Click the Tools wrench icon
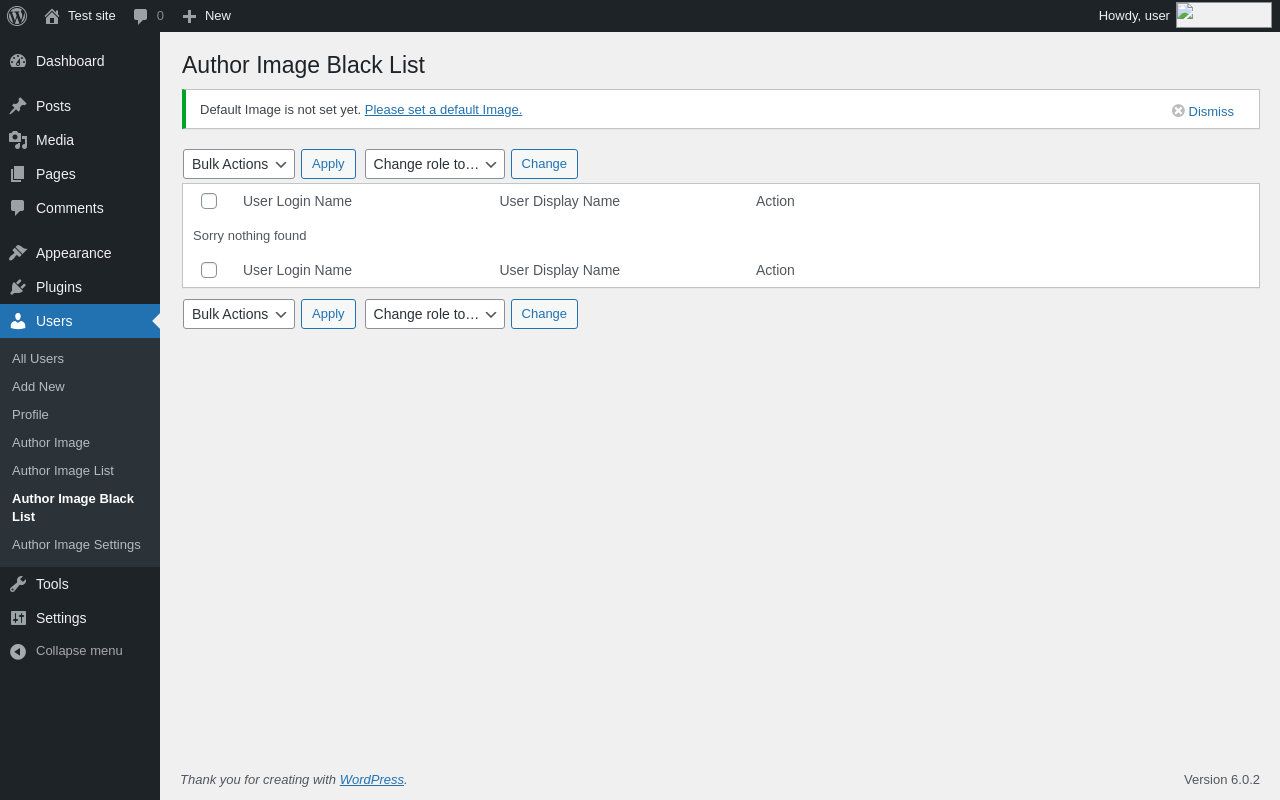 click(x=18, y=584)
